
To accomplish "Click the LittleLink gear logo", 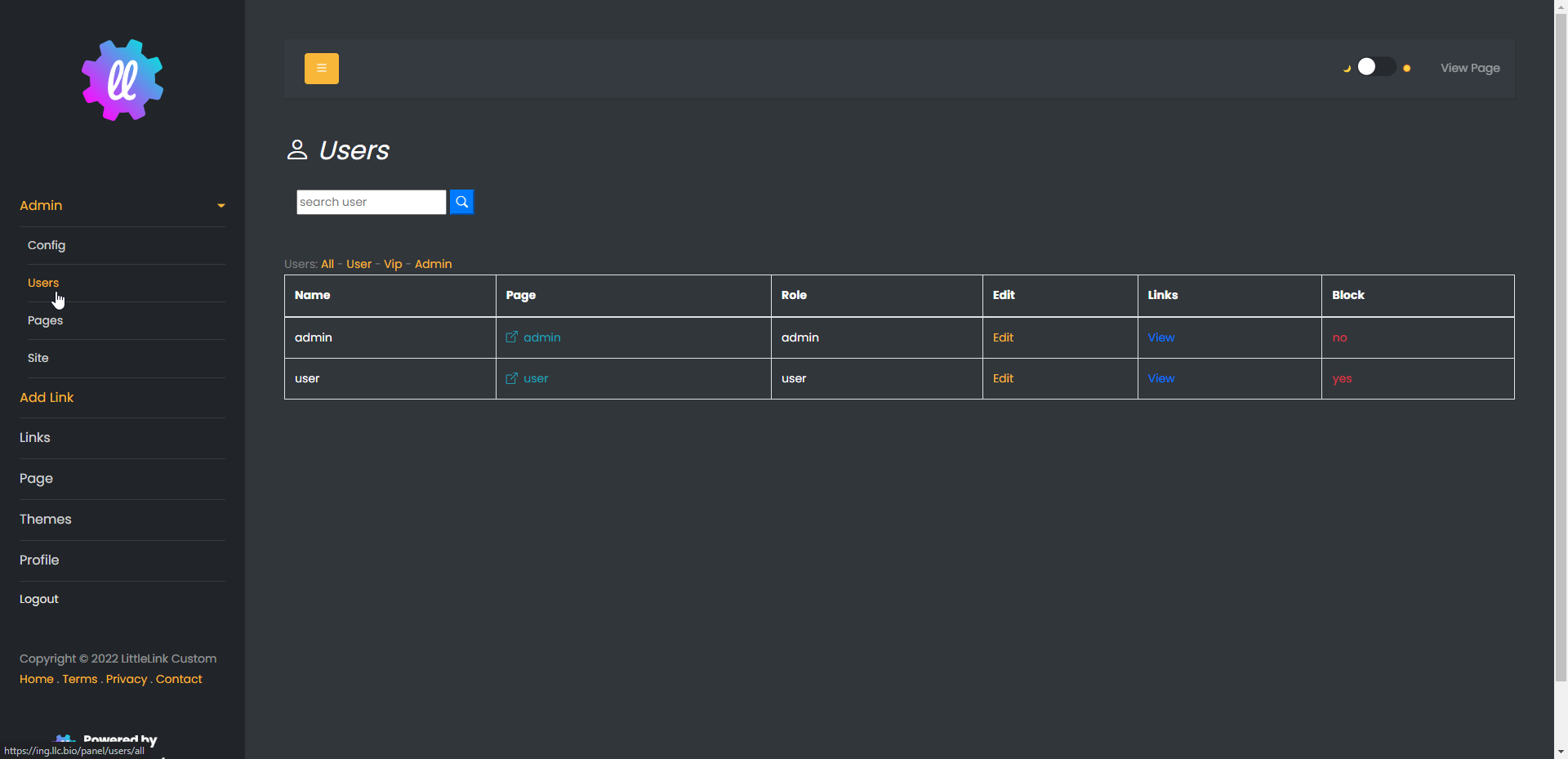I will 122,80.
